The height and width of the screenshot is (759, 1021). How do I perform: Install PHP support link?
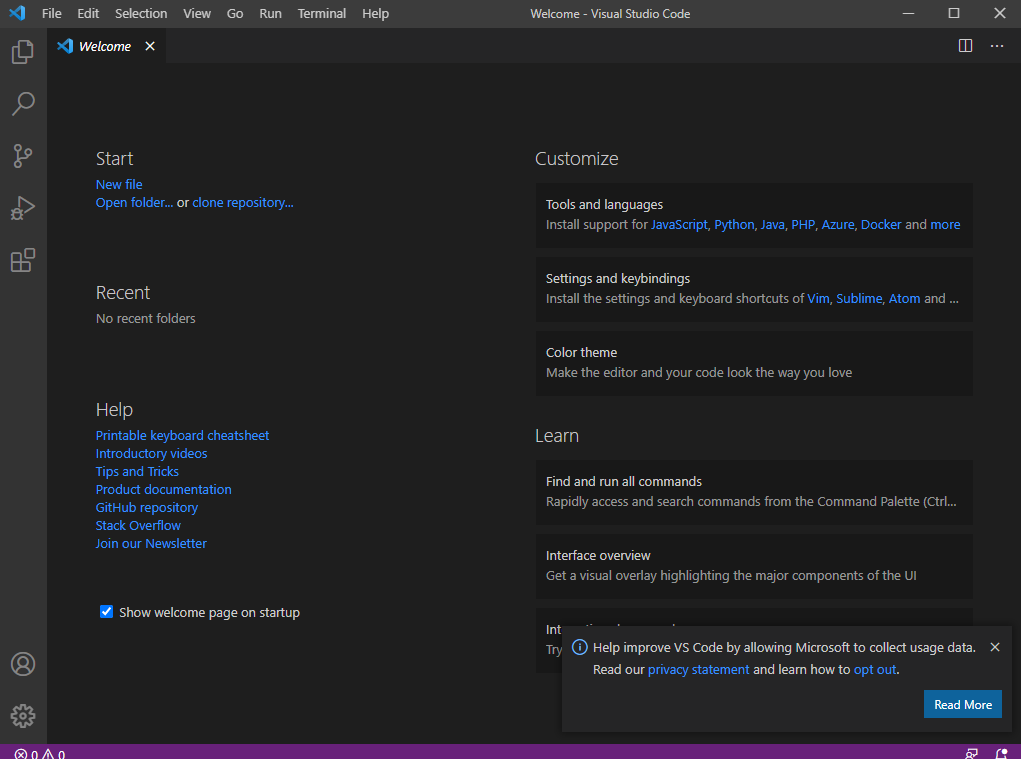tap(803, 225)
